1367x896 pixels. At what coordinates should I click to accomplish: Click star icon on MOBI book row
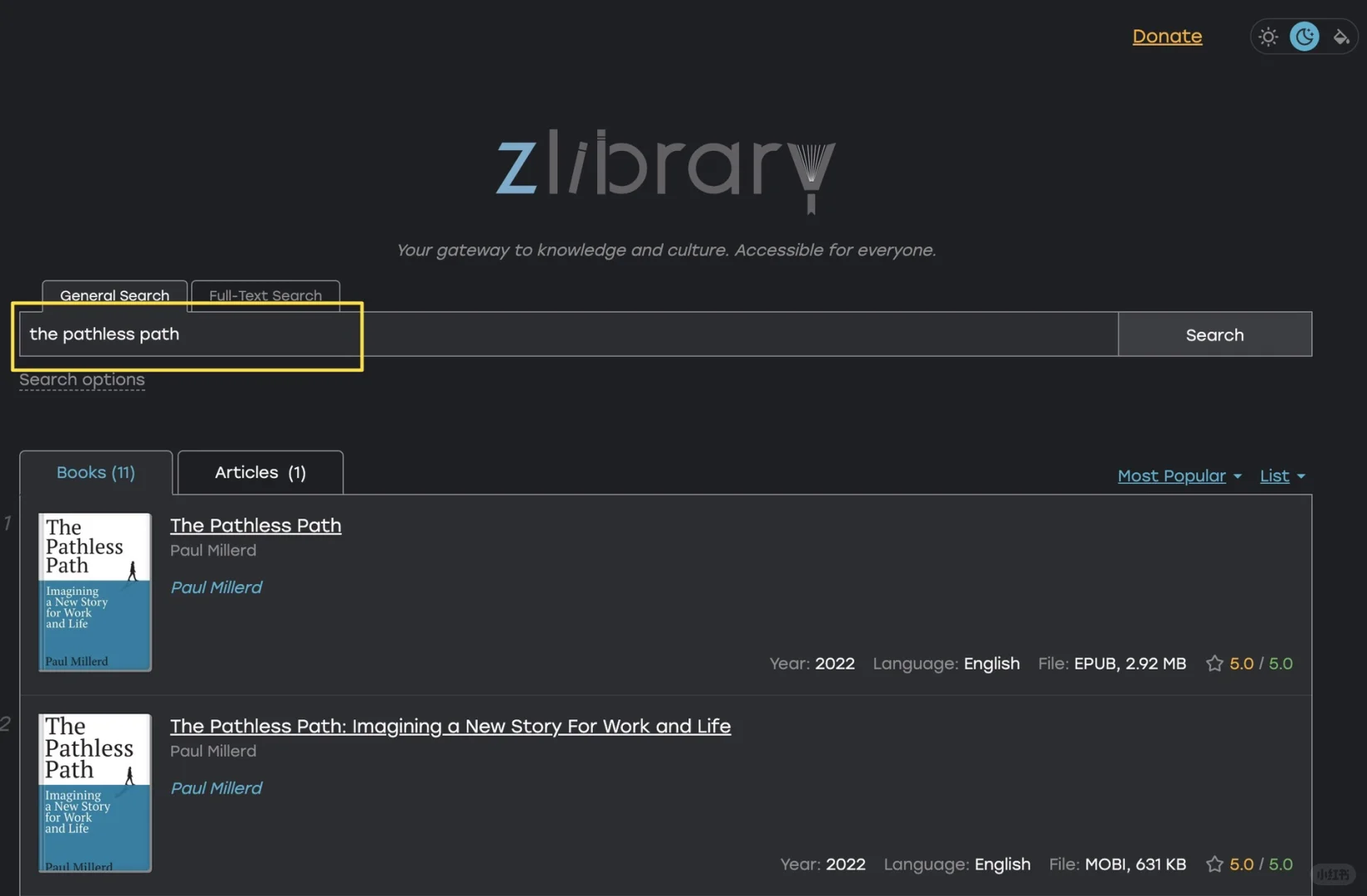tap(1214, 864)
